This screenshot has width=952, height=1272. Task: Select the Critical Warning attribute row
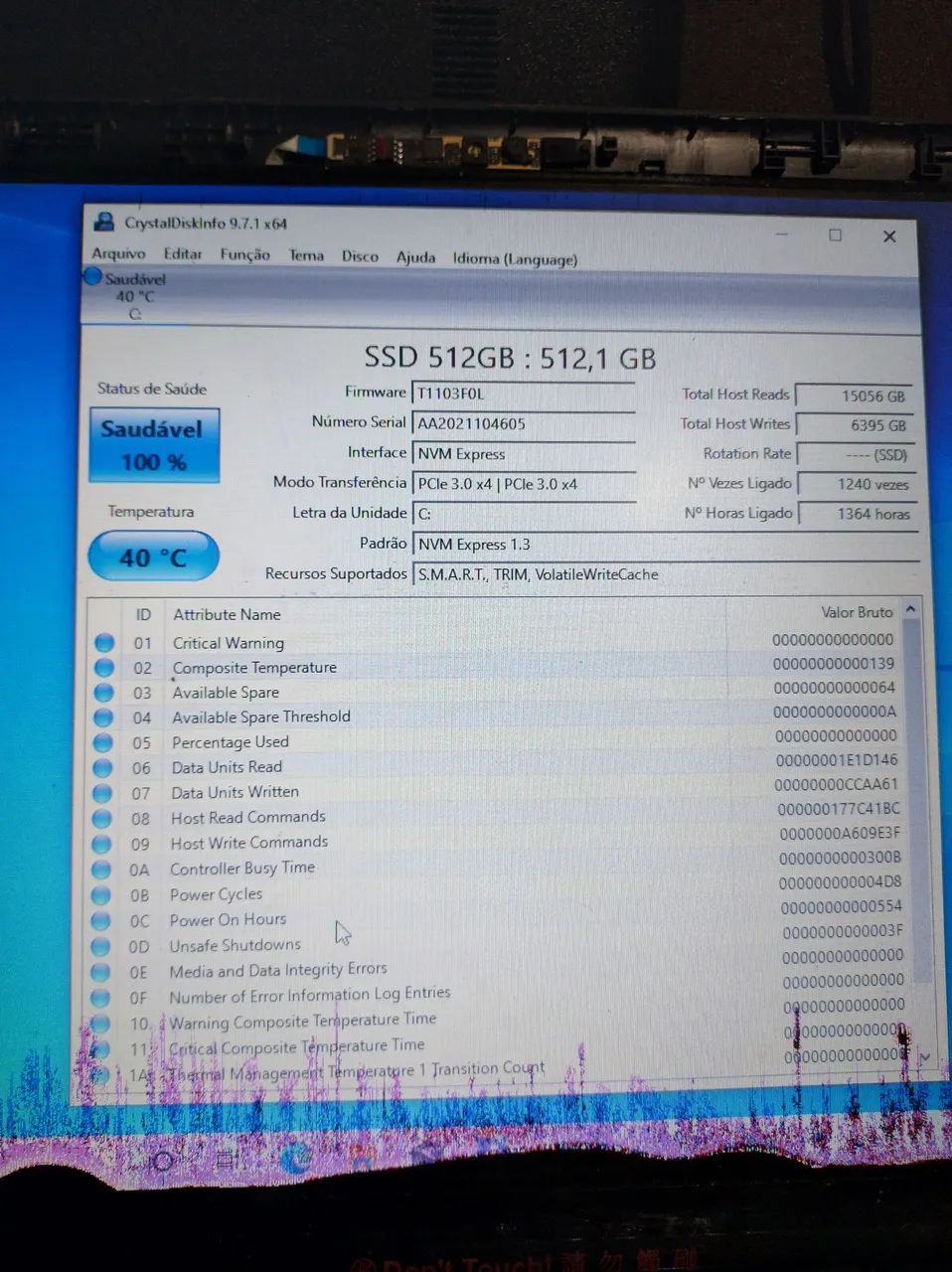(497, 642)
